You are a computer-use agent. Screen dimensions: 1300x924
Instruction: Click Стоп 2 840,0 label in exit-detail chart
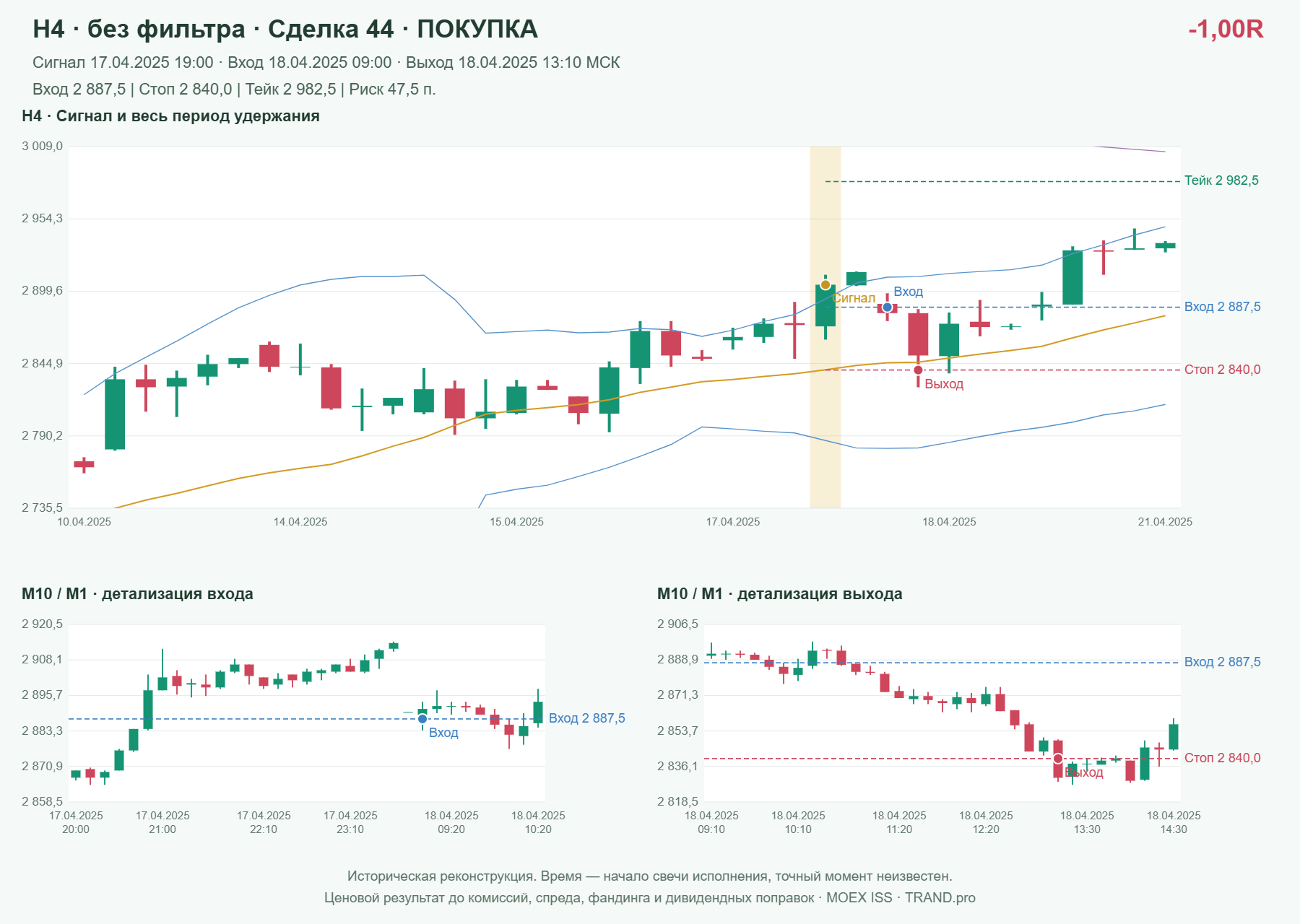click(1222, 758)
